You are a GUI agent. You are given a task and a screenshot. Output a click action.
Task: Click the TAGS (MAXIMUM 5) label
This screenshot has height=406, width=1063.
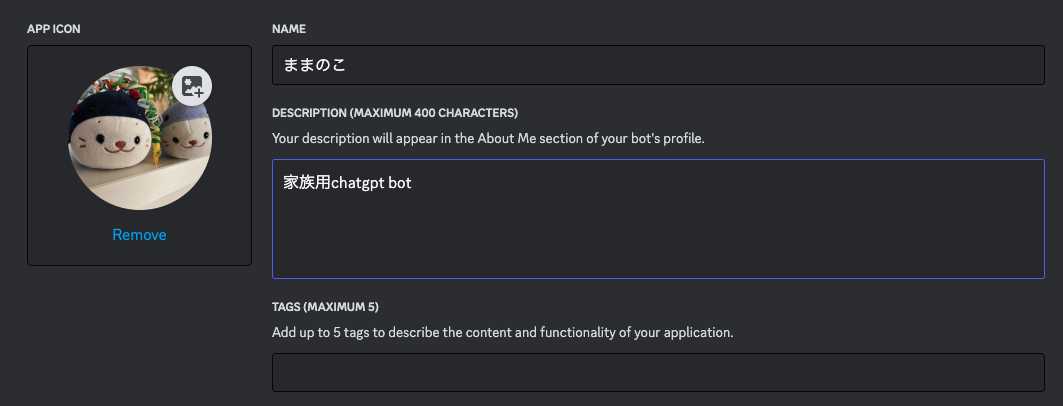(325, 306)
